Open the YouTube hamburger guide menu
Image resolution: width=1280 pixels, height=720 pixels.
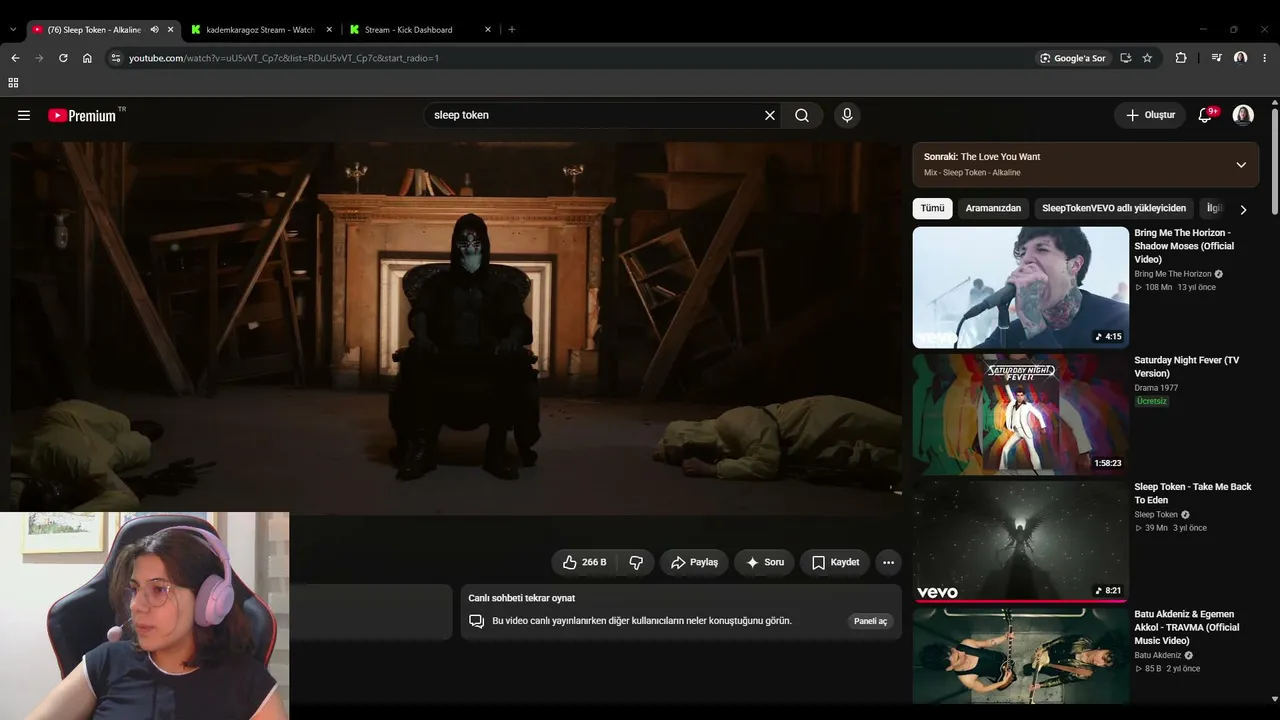(24, 115)
